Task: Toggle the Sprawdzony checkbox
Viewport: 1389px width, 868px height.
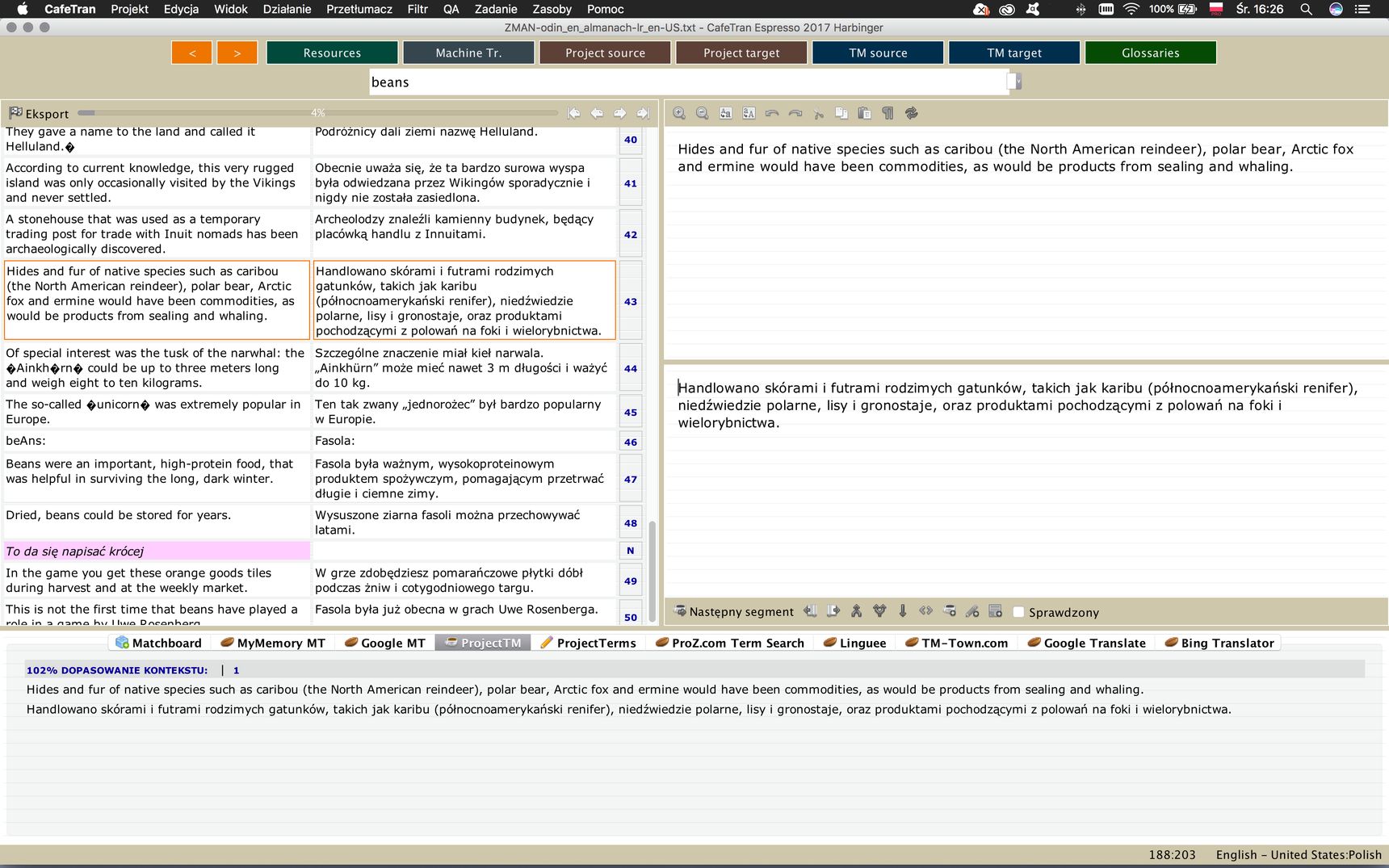Action: (1018, 612)
